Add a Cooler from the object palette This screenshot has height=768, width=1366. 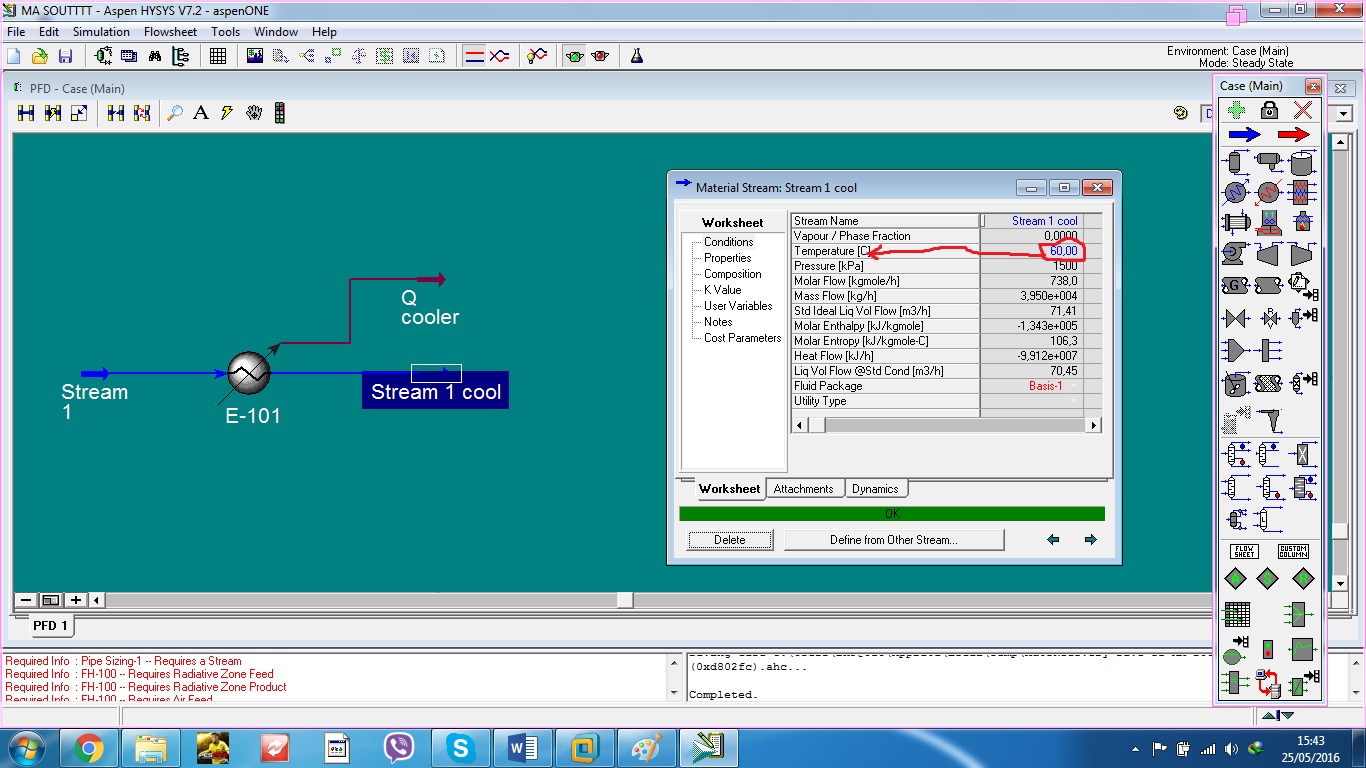click(1266, 190)
